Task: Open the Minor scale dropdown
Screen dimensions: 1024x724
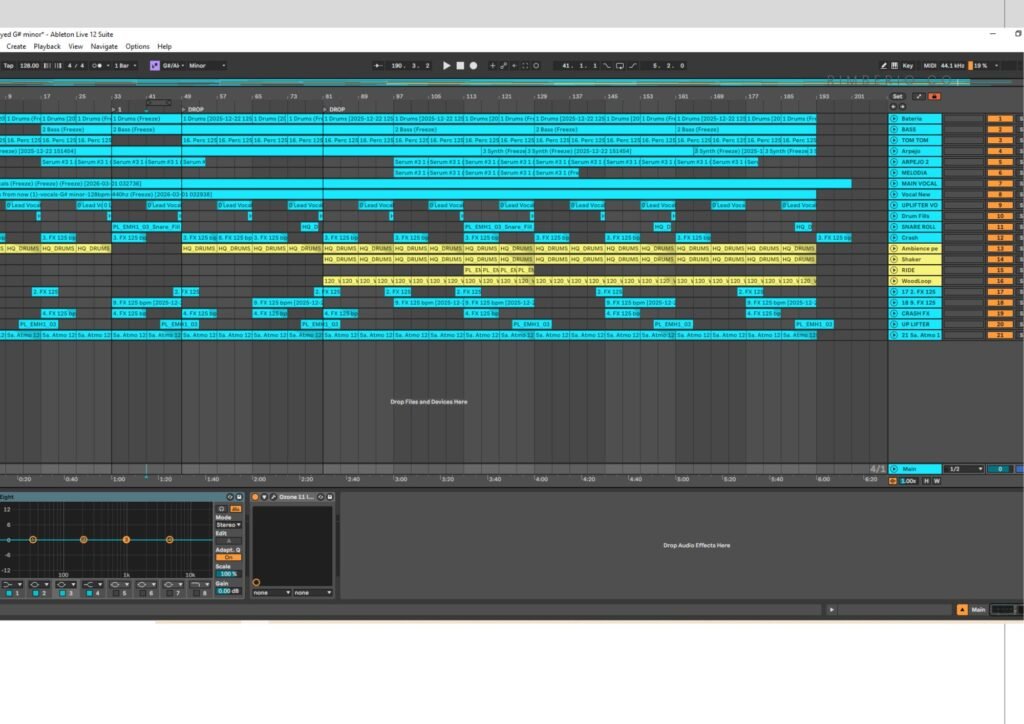Action: (x=206, y=66)
